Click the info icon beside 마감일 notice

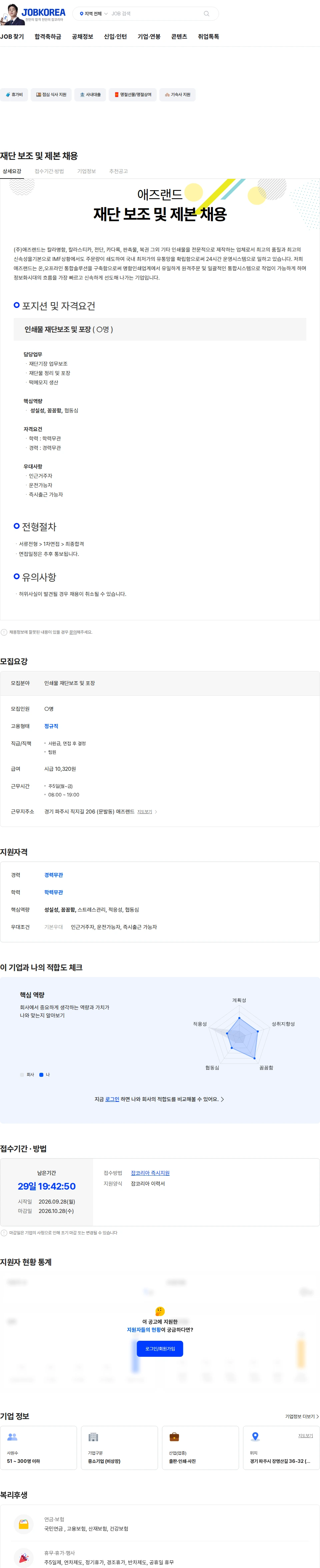(x=4, y=1233)
